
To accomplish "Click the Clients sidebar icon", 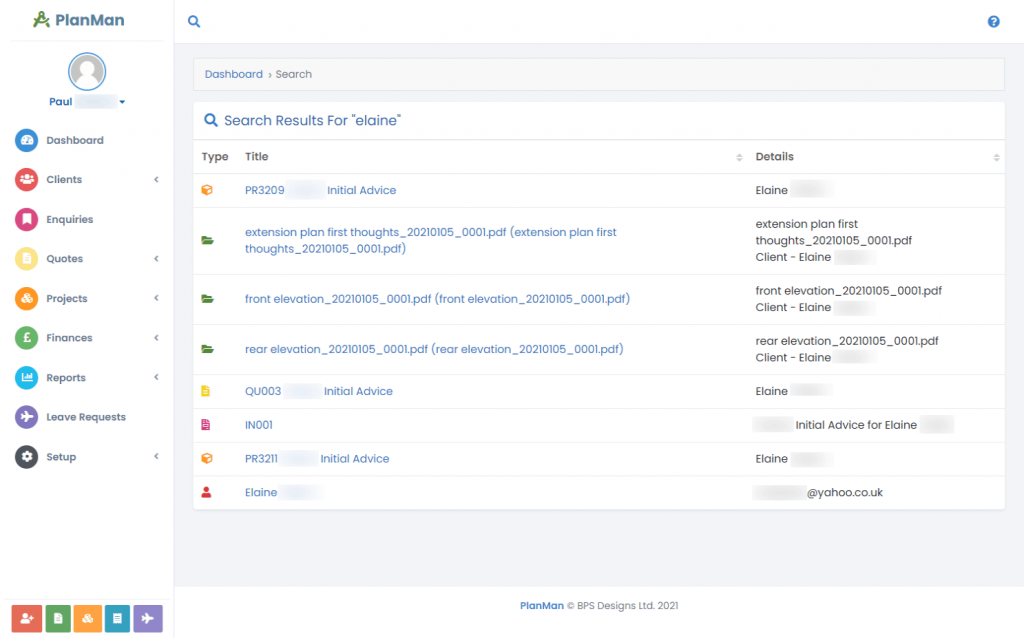I will coord(27,180).
